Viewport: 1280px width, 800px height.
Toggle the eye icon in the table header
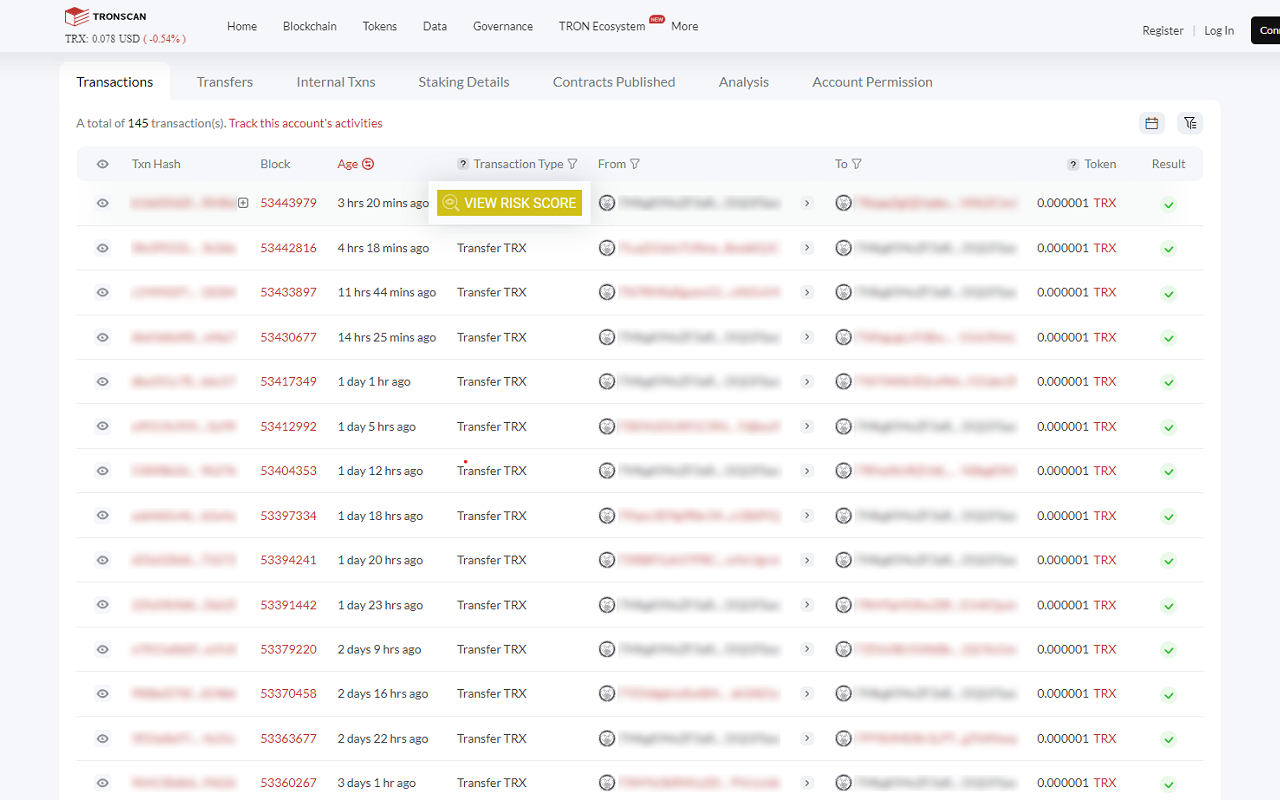[102, 164]
